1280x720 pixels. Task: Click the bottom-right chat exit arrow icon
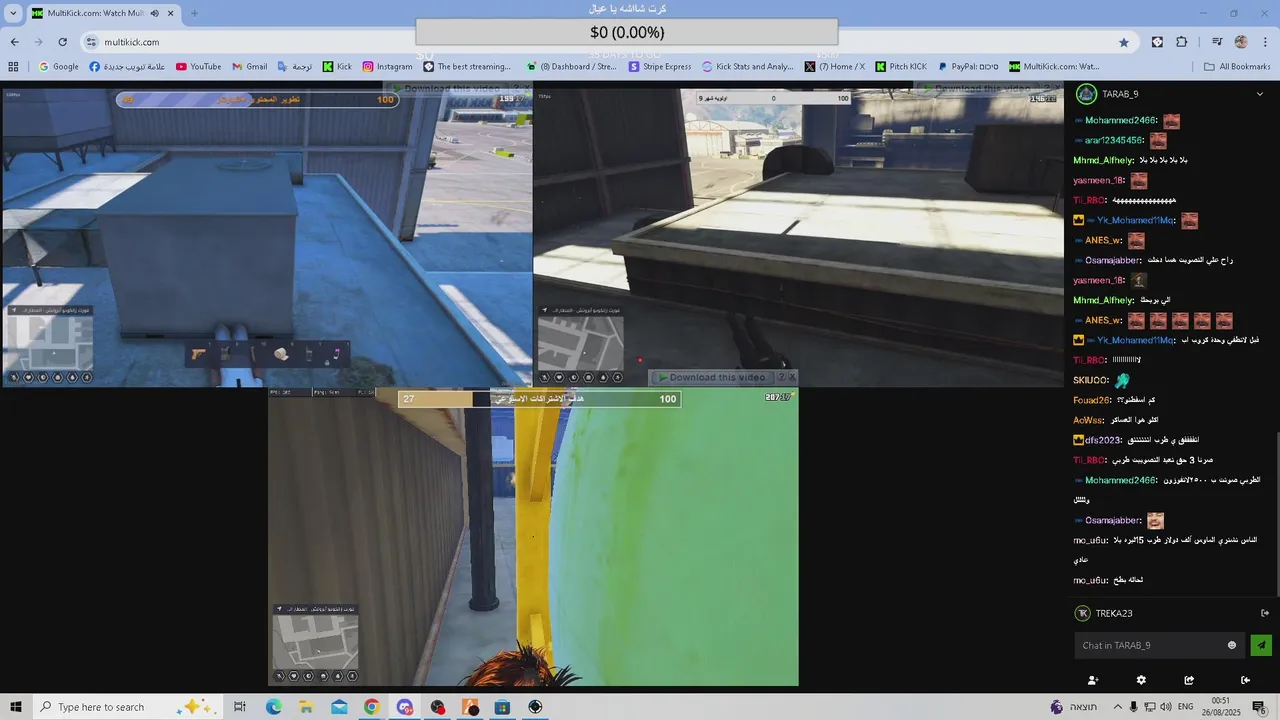1245,680
